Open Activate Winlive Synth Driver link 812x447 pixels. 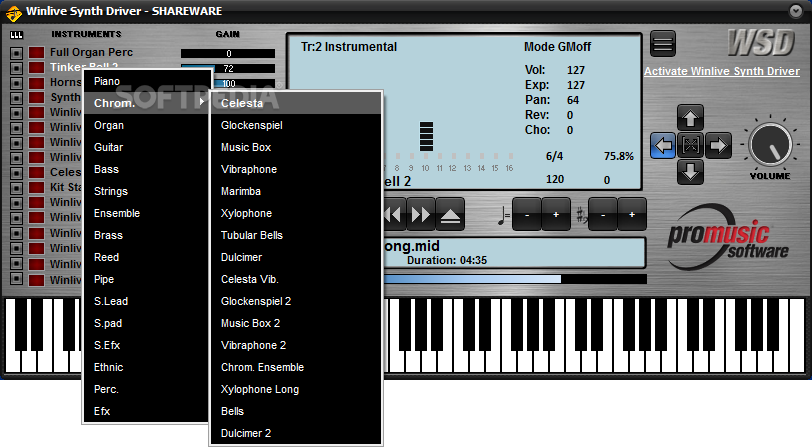722,71
